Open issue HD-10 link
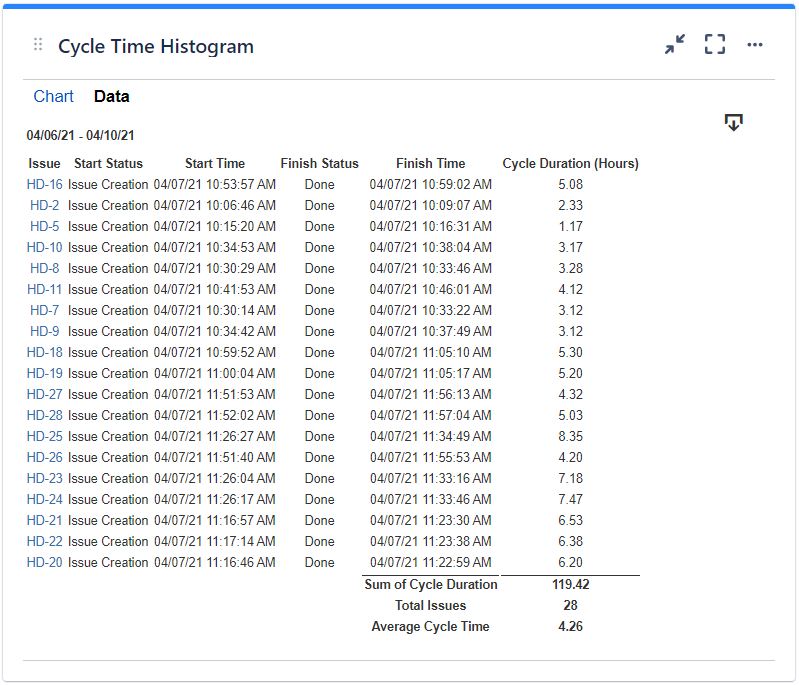Image resolution: width=799 pixels, height=685 pixels. pyautogui.click(x=44, y=247)
